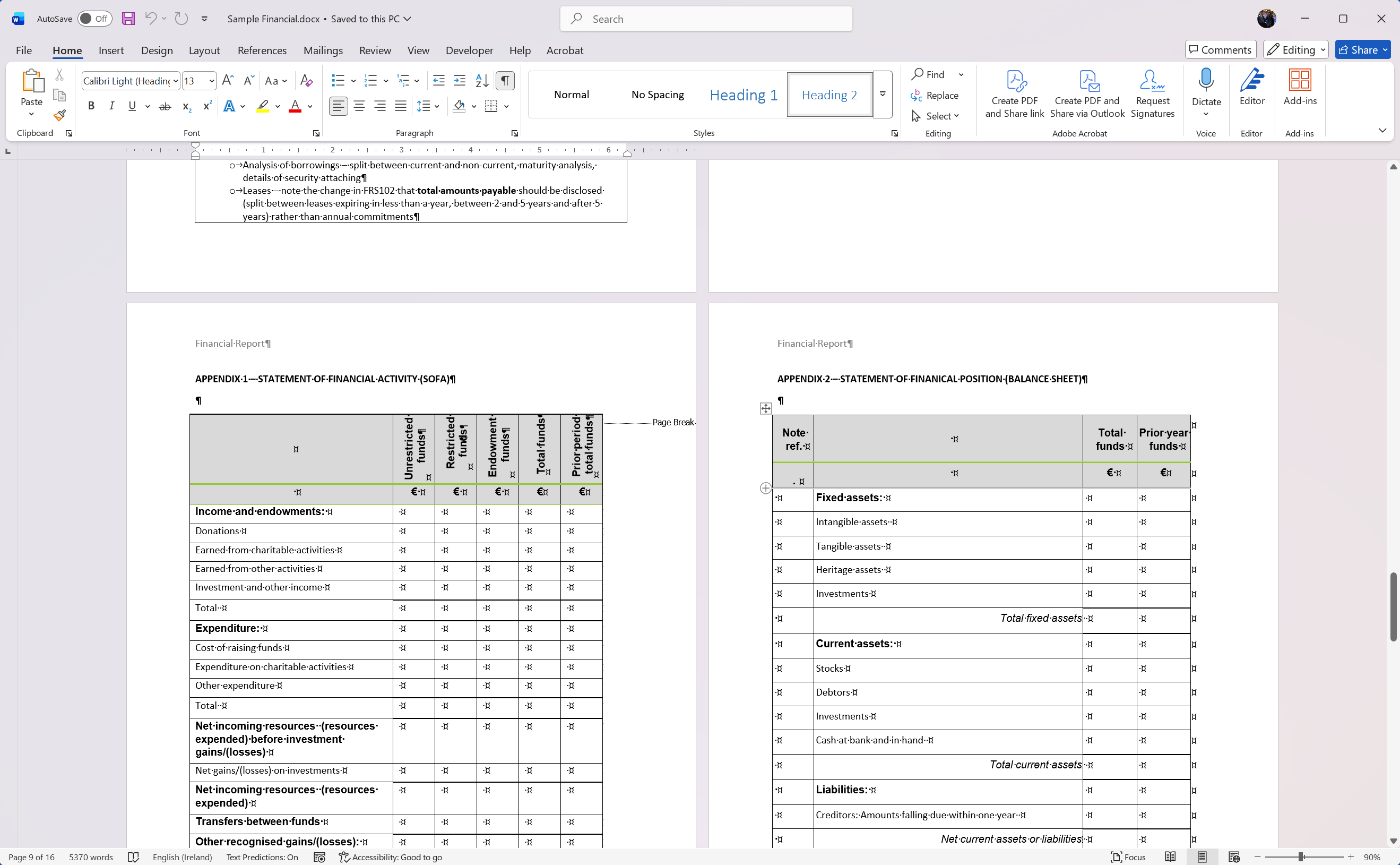
Task: Apply the Heading 1 style
Action: coord(742,95)
